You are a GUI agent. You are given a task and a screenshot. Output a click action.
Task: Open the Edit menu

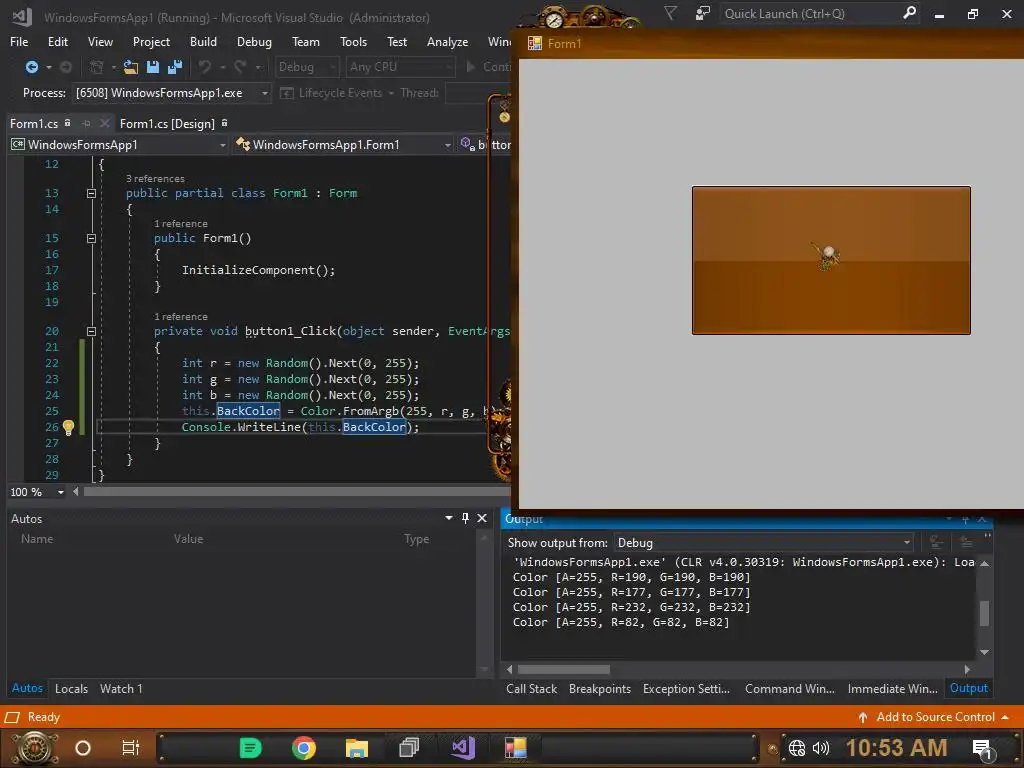pos(57,41)
